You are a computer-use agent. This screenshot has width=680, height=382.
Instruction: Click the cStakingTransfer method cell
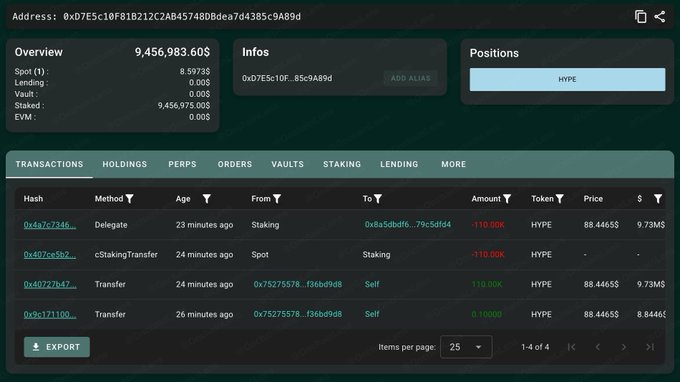(126, 255)
